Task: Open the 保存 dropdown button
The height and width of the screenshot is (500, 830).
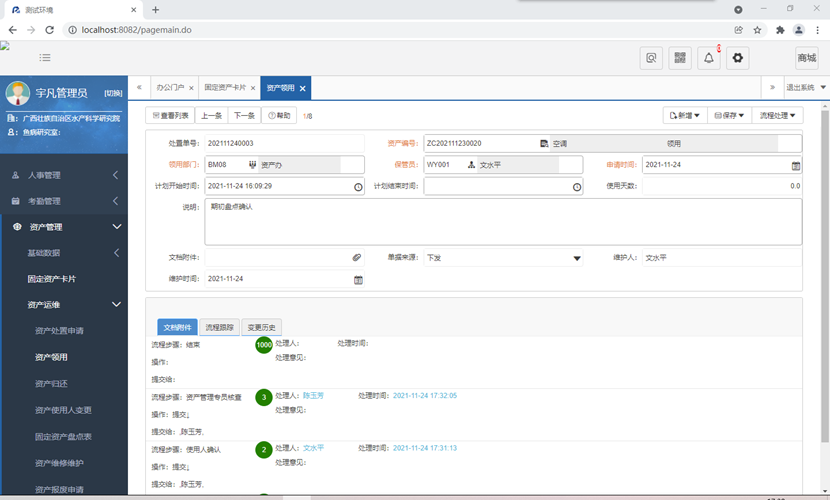Action: click(729, 115)
